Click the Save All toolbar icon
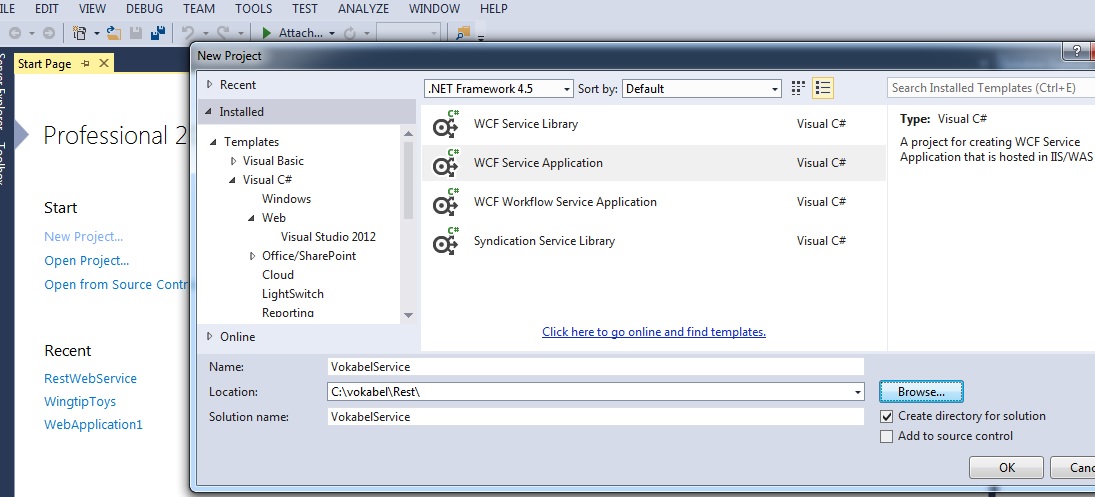1095x497 pixels. point(159,33)
